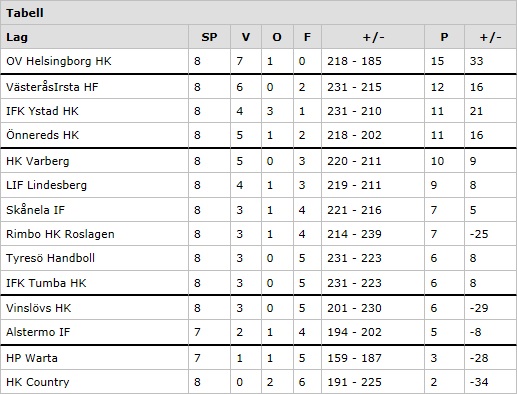Click the Lag column header
Image resolution: width=517 pixels, height=394 pixels.
(x=17, y=37)
